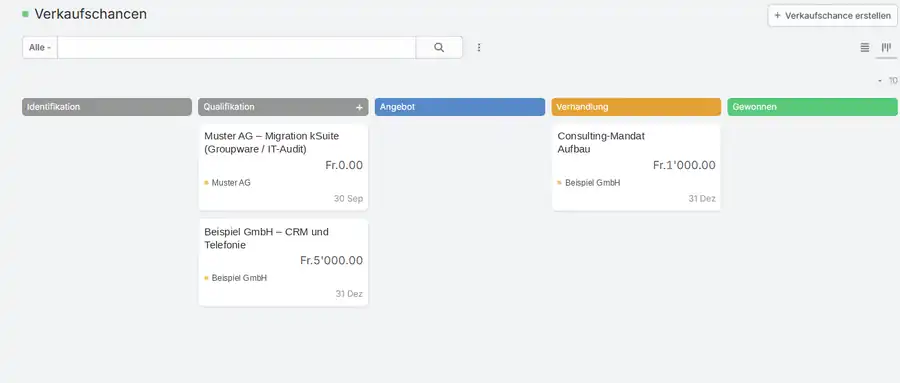The image size is (900, 383).
Task: Click the Fr.0.00 amount
Action: tap(344, 165)
